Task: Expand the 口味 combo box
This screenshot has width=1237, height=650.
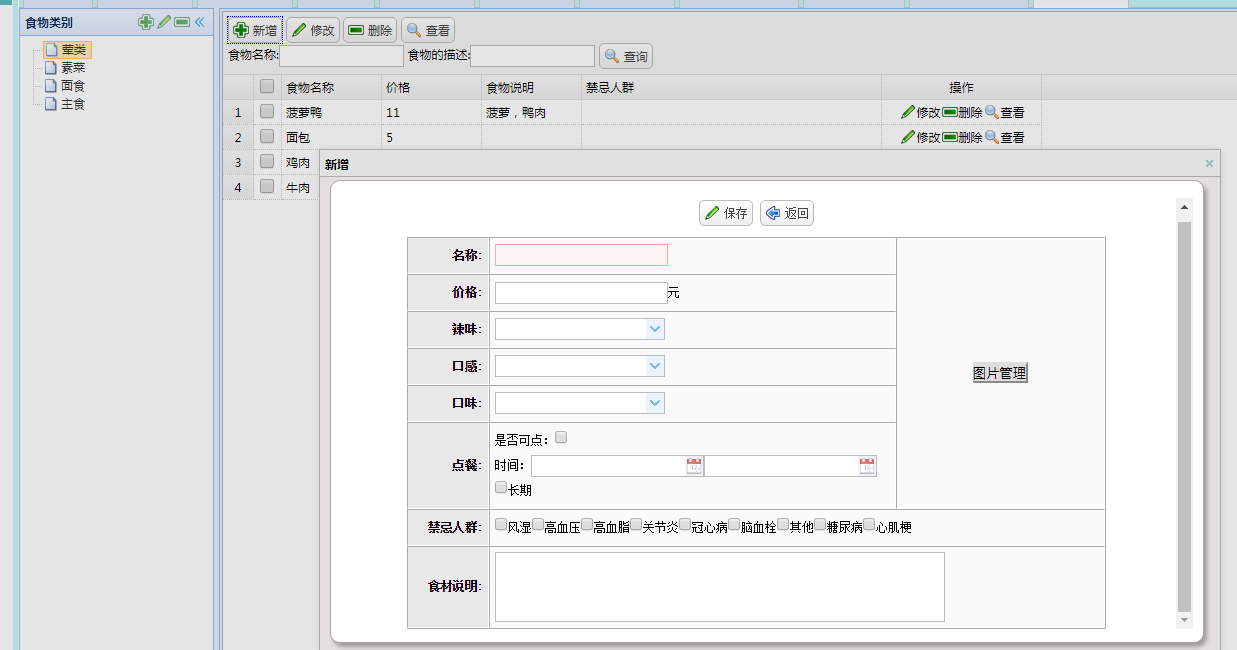Action: tap(655, 403)
